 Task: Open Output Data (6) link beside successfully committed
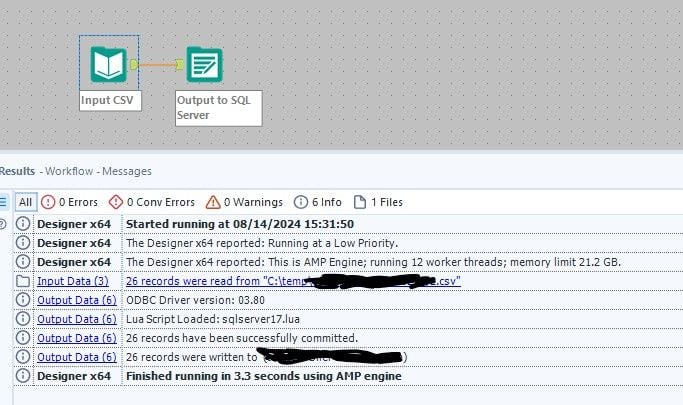tap(77, 338)
